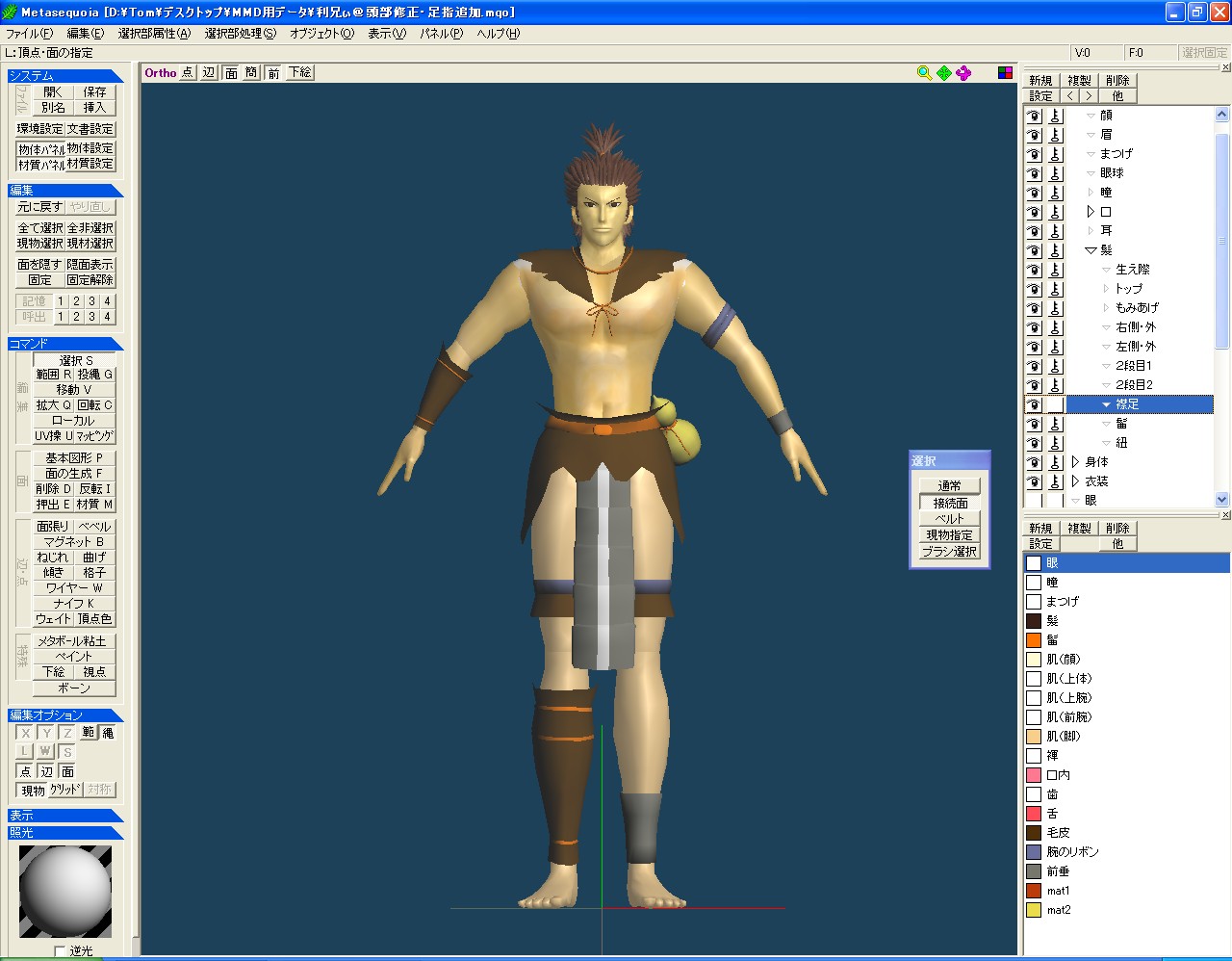Expand the もみあげ sub-object

click(1106, 308)
